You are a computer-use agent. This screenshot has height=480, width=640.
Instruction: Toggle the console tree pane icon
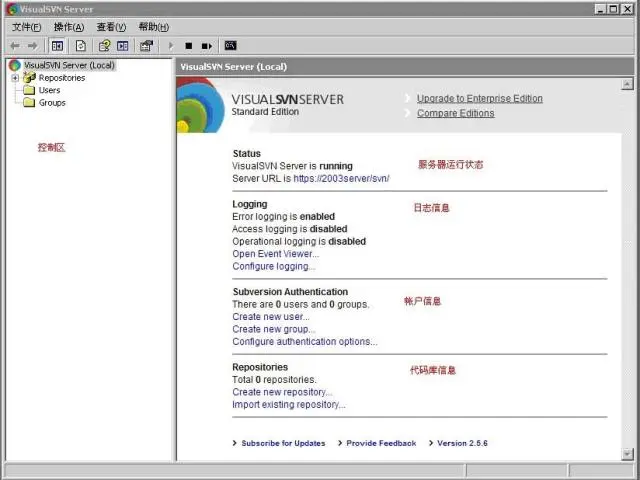[x=57, y=46]
